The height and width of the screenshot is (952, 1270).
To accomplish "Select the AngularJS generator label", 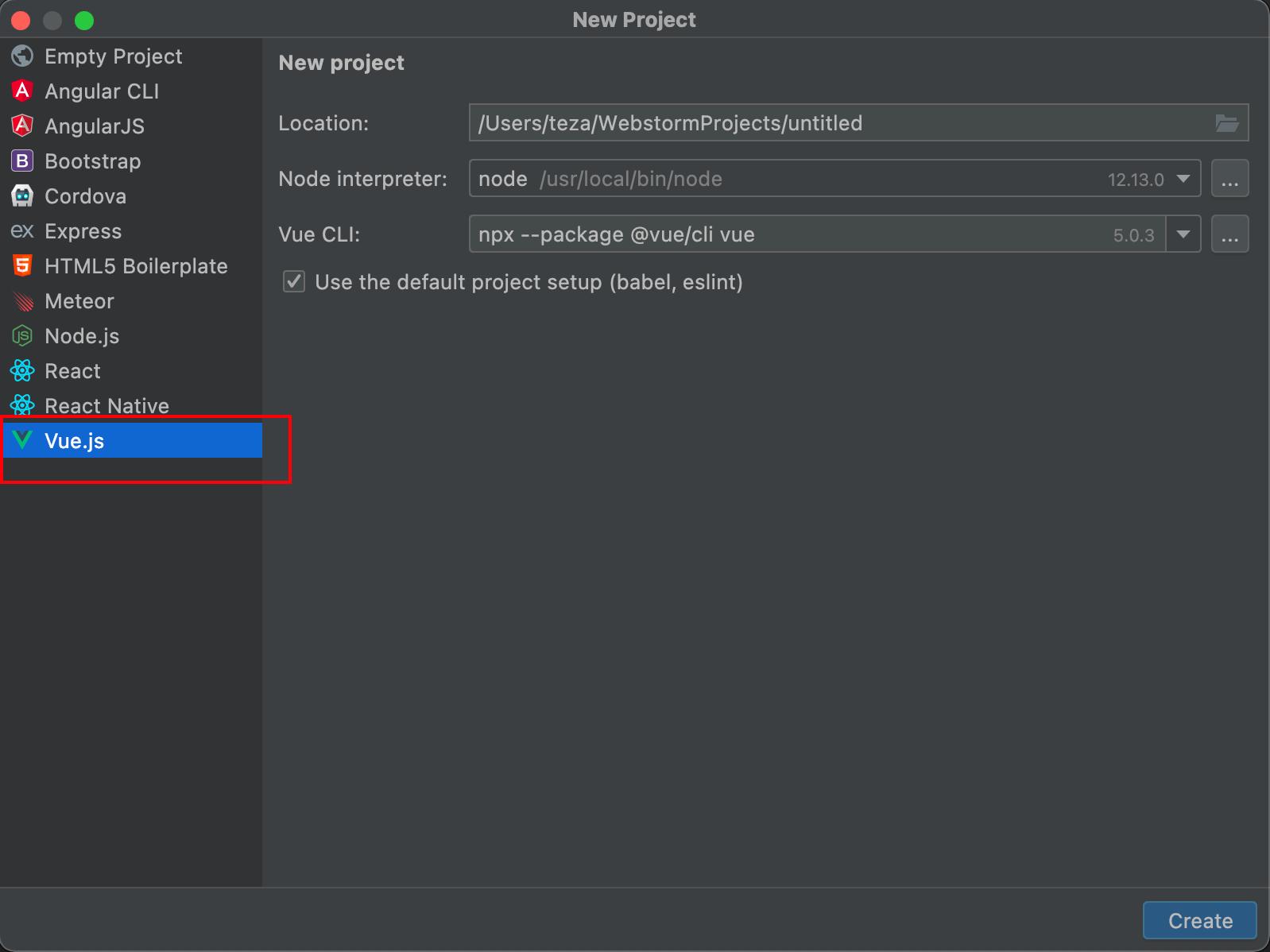I will [x=95, y=126].
